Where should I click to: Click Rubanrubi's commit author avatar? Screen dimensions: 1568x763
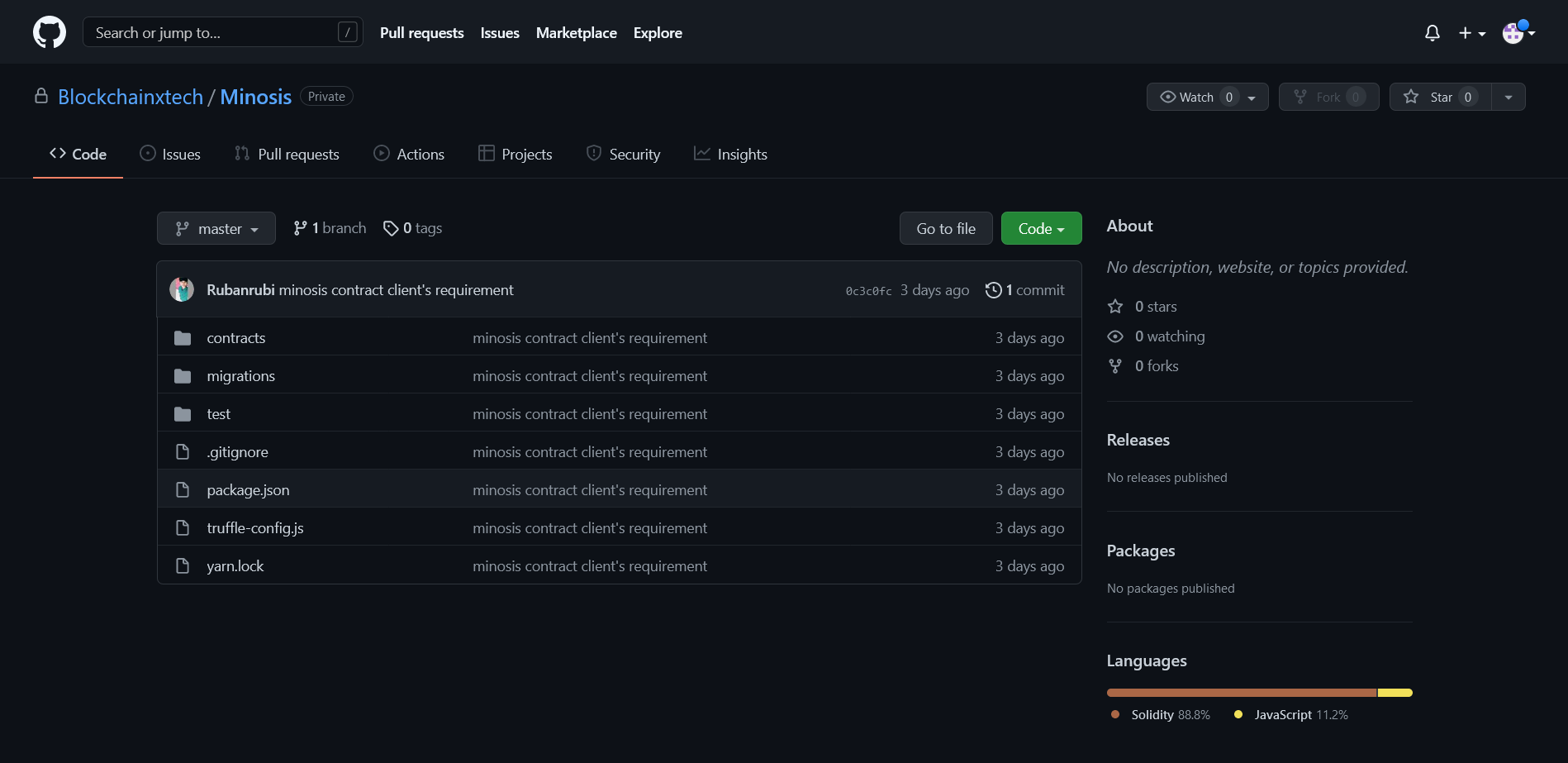tap(182, 289)
